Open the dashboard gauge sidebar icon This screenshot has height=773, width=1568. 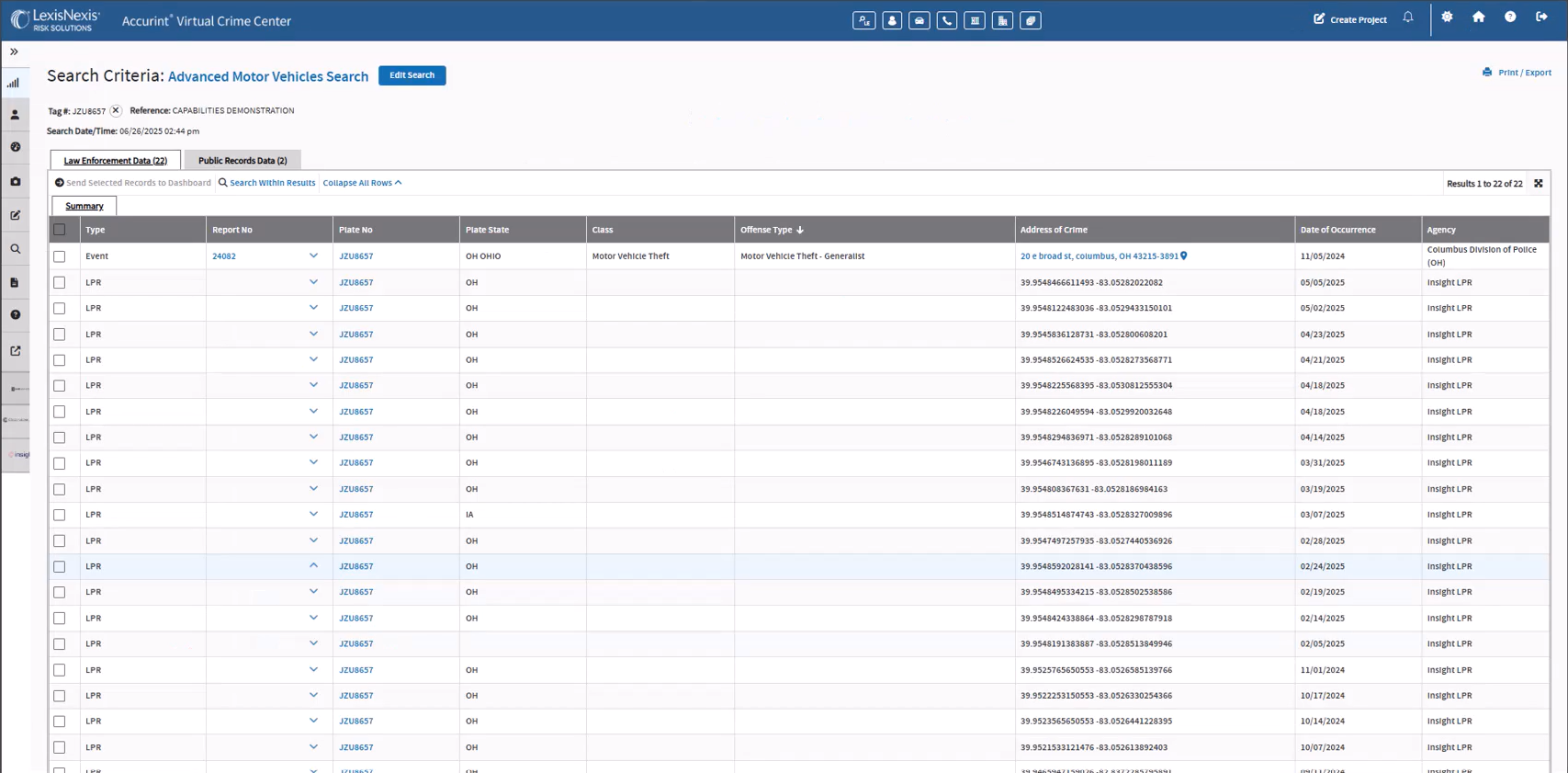pyautogui.click(x=15, y=147)
